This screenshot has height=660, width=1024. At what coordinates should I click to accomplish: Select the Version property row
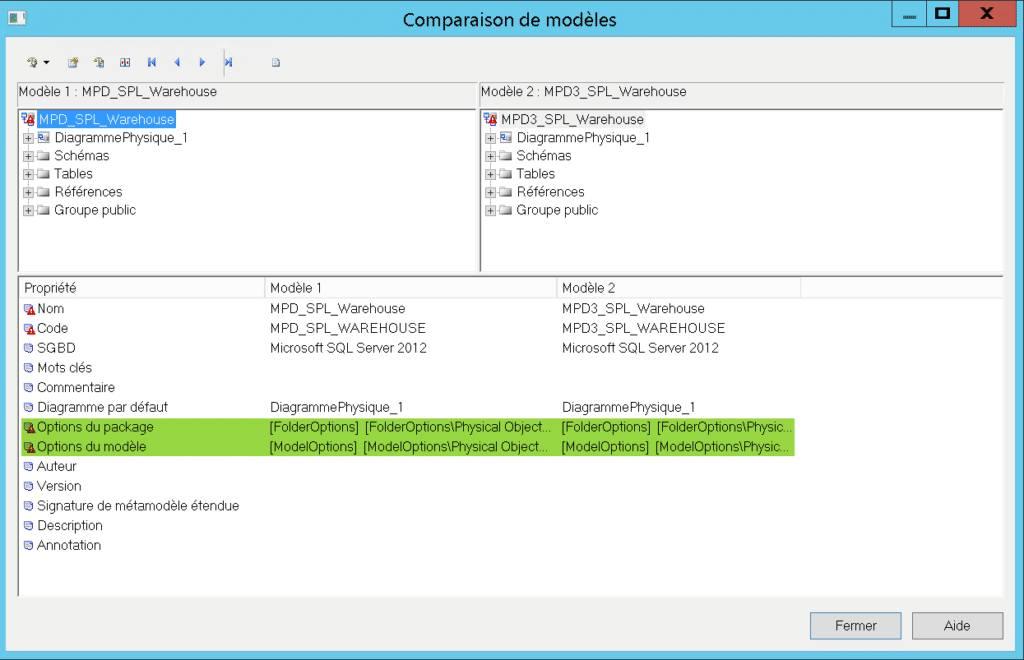408,486
